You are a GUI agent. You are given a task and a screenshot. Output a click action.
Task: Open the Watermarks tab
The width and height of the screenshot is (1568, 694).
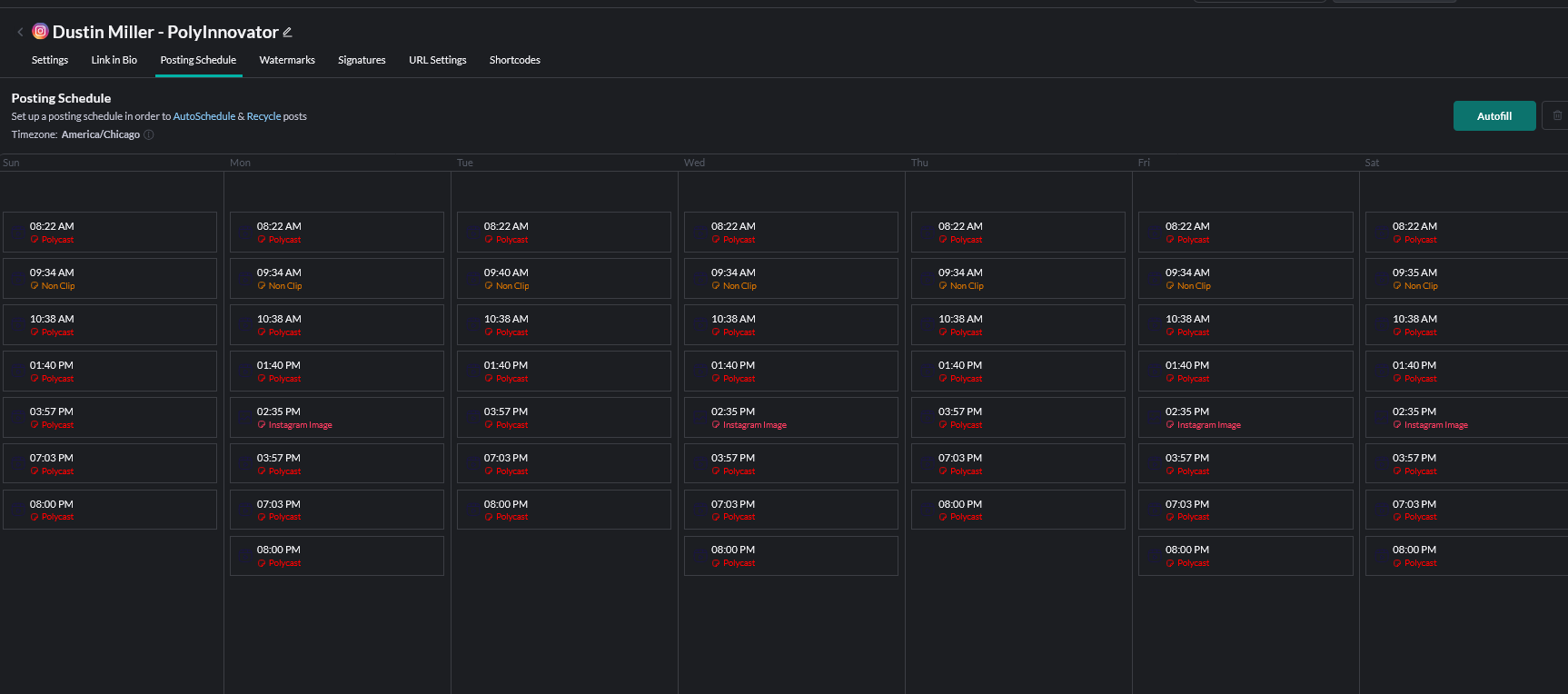pyautogui.click(x=287, y=60)
